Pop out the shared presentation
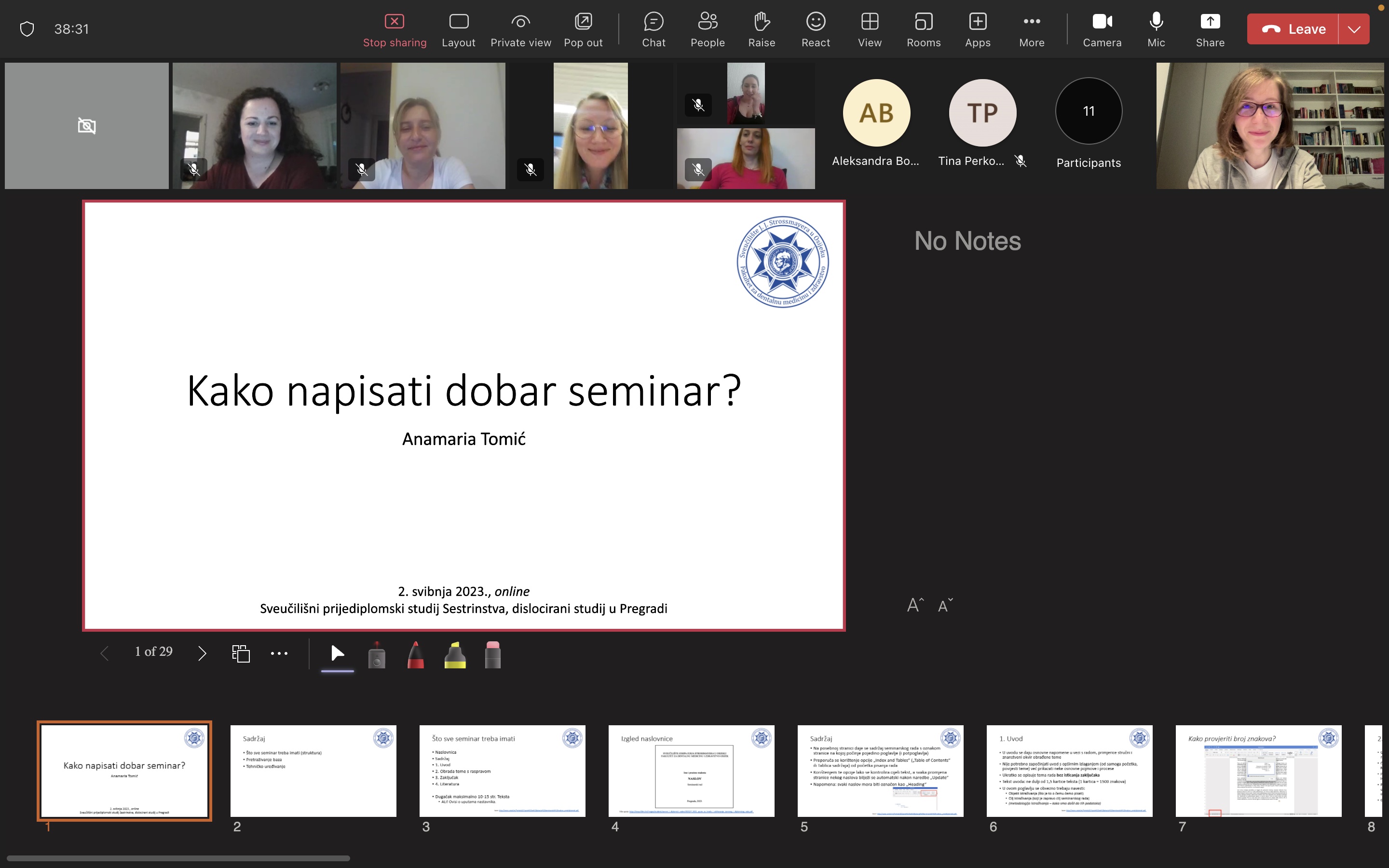 583,29
